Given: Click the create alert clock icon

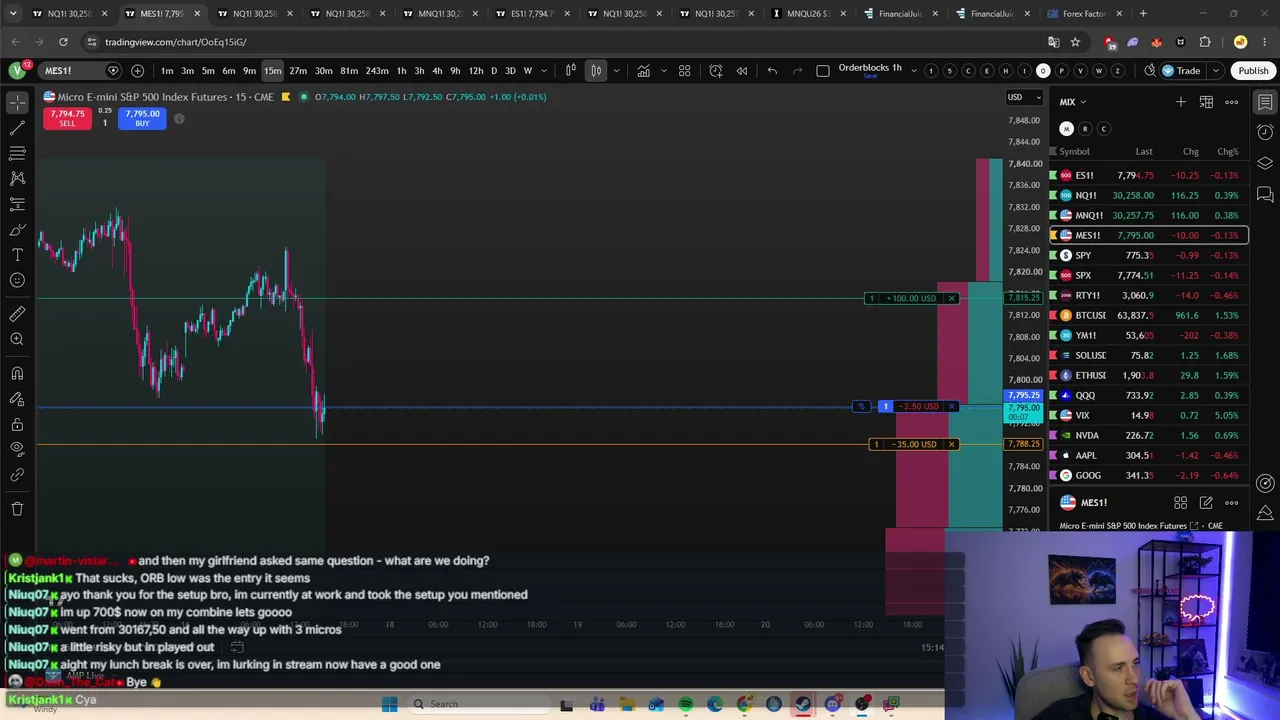Looking at the screenshot, I should coord(716,71).
